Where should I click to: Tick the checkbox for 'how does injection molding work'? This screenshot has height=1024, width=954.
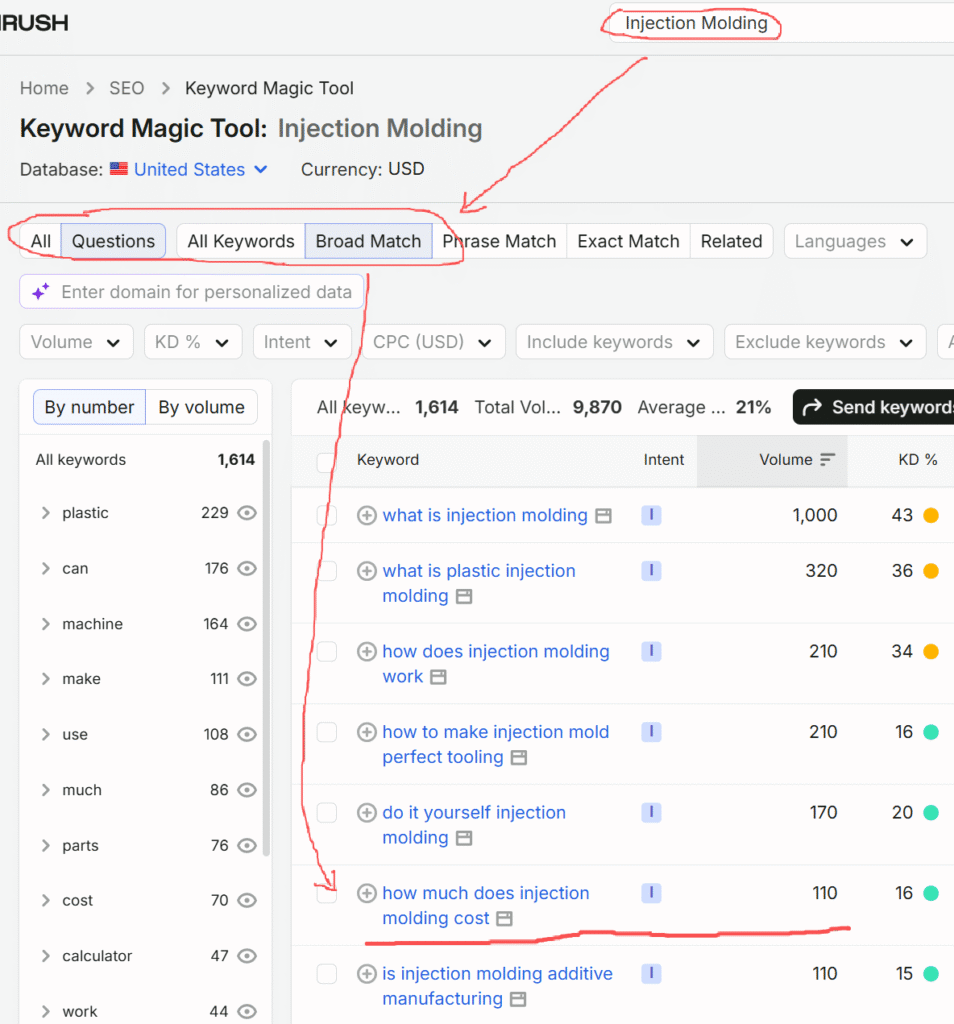[326, 651]
